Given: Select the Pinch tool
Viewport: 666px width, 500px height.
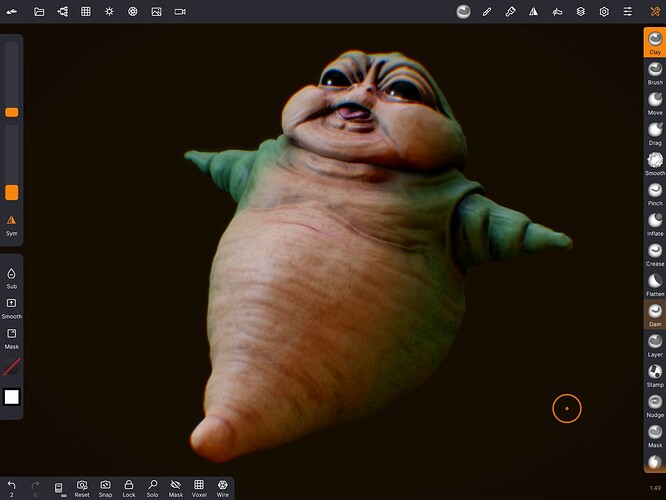Looking at the screenshot, I should click(655, 194).
